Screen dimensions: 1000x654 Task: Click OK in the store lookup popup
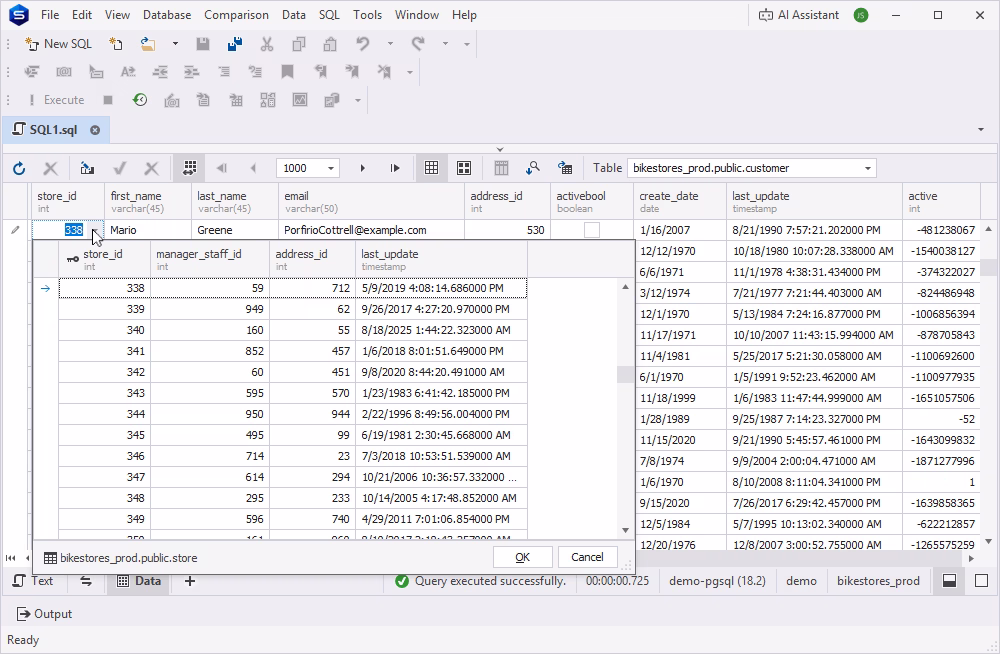pos(522,557)
